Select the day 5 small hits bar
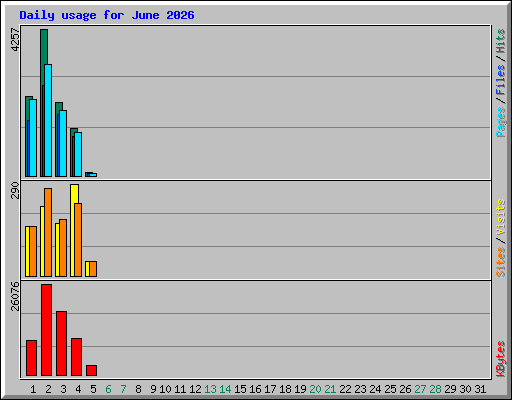512x400 pixels. (87, 174)
